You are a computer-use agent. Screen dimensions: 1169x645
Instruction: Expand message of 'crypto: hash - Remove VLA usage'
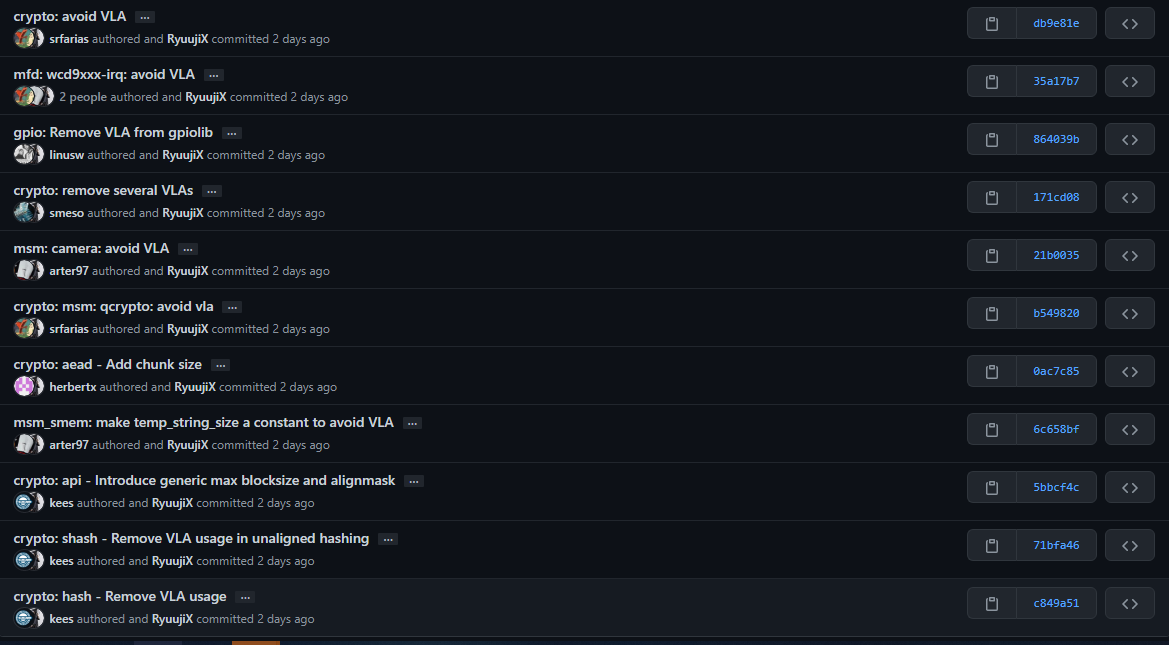coord(245,597)
